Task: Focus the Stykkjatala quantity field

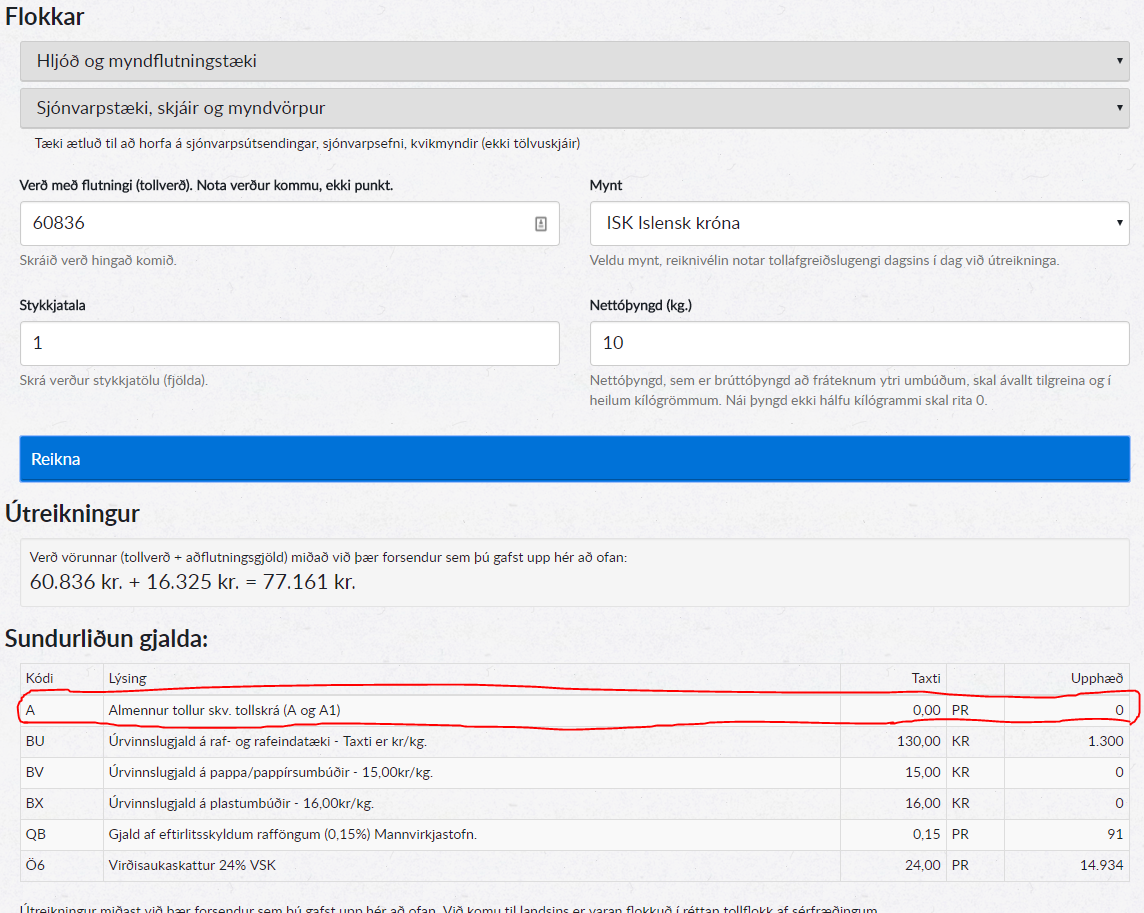Action: (289, 343)
